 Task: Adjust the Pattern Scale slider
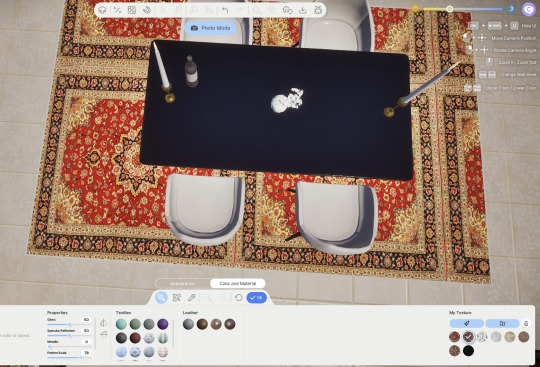[x=69, y=357]
